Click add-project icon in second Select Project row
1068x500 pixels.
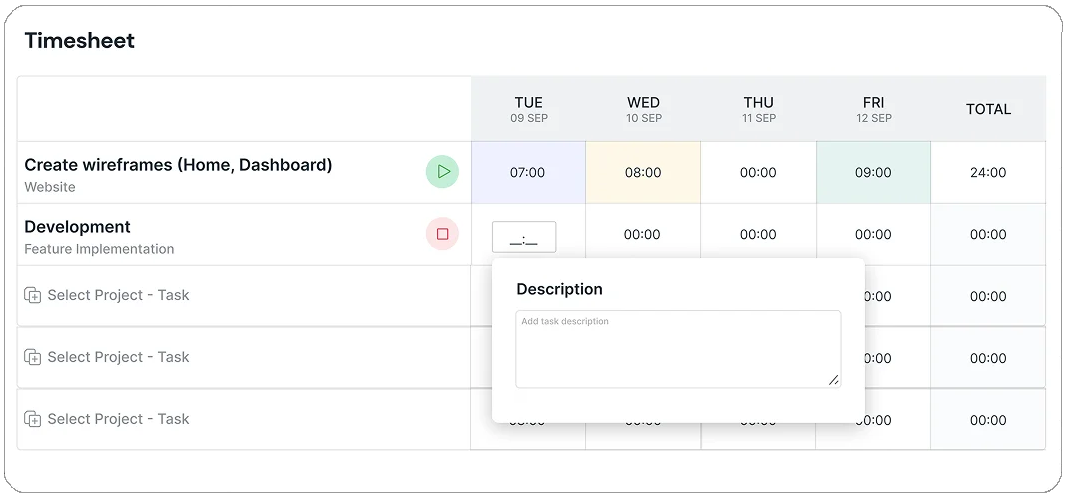click(33, 357)
